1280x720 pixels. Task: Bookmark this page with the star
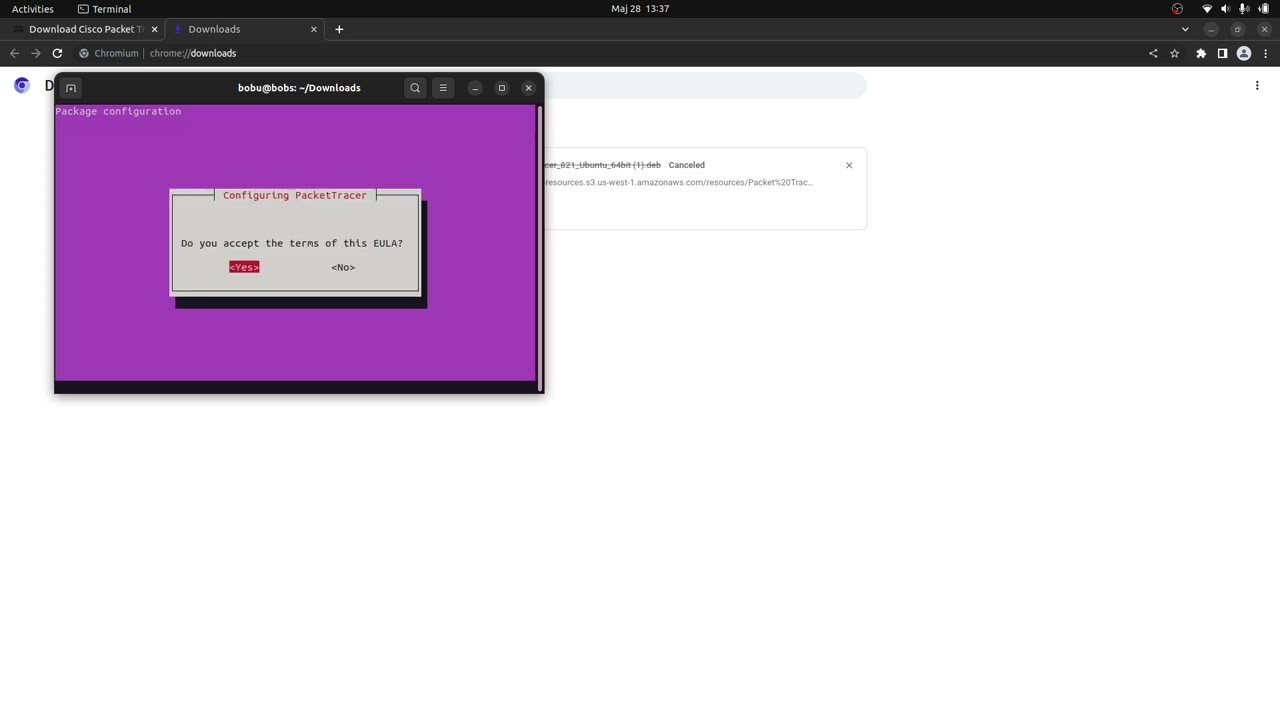pyautogui.click(x=1174, y=53)
